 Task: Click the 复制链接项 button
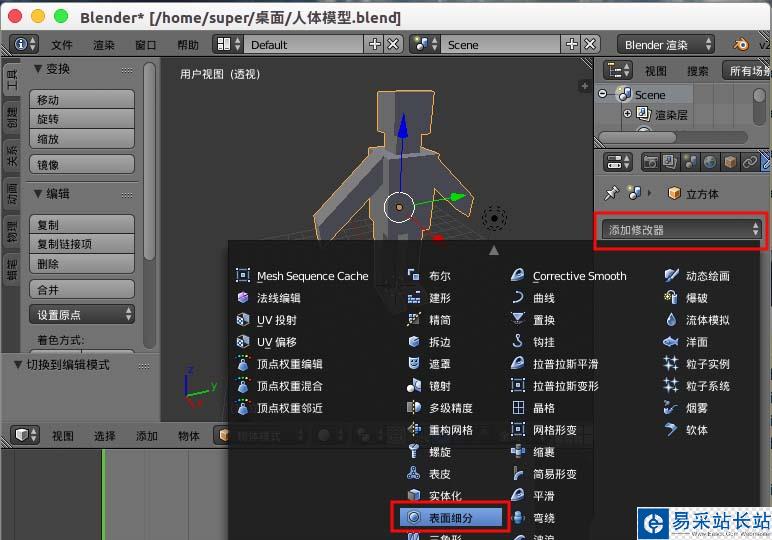[x=82, y=244]
